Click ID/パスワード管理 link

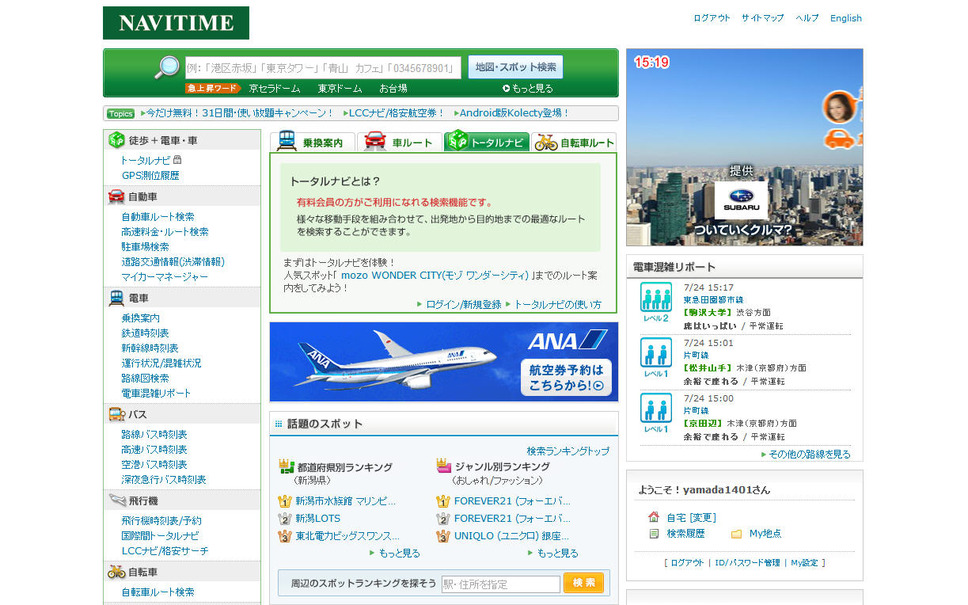pos(747,563)
